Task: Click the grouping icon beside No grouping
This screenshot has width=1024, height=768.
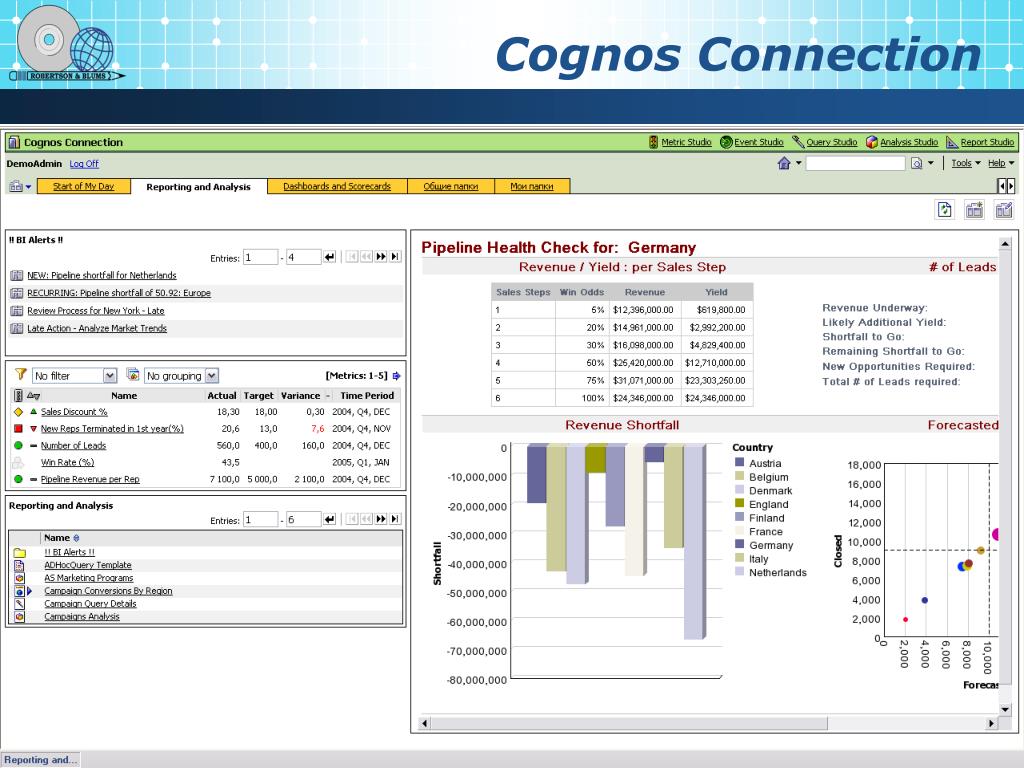Action: click(x=133, y=374)
